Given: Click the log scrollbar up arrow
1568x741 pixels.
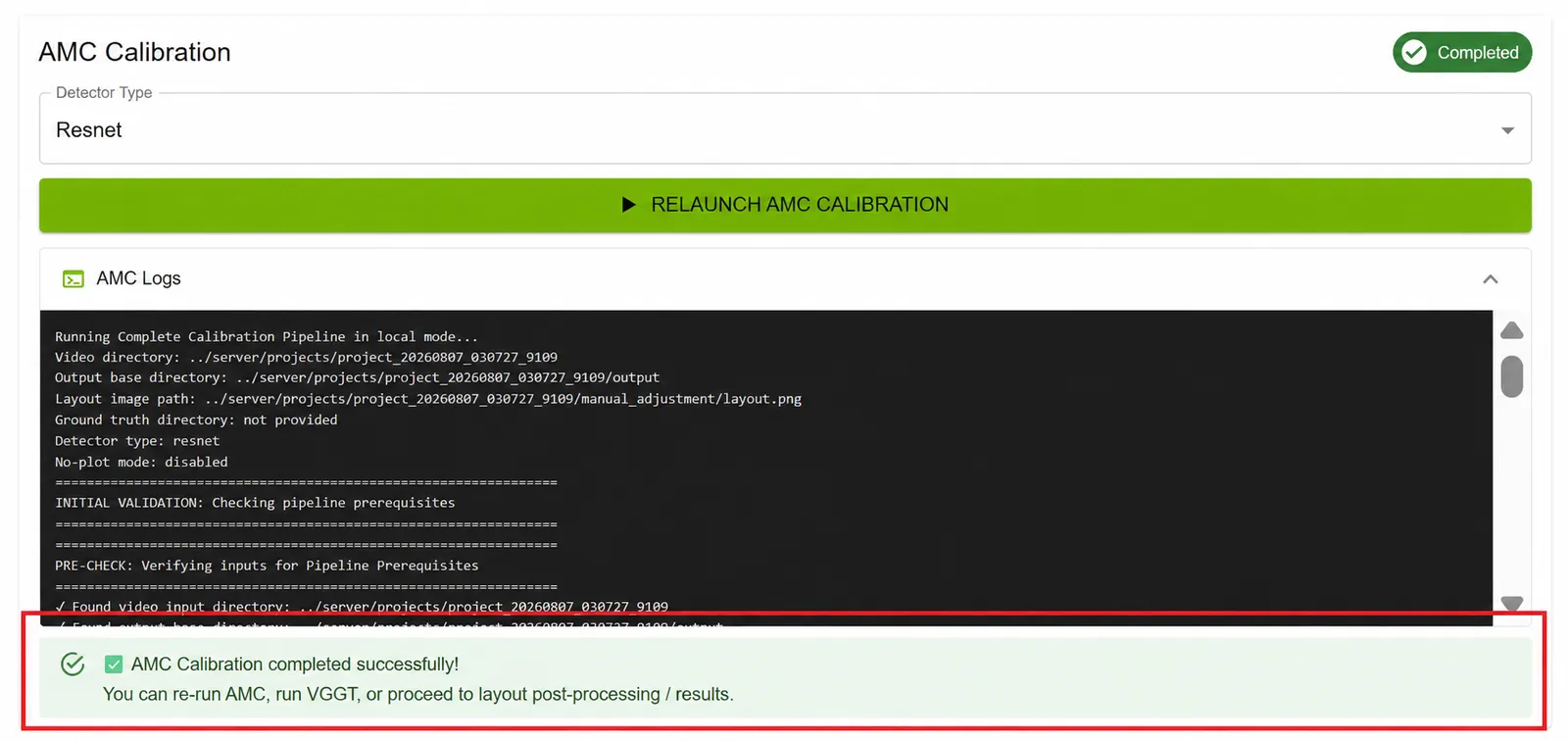Looking at the screenshot, I should pos(1512,330).
